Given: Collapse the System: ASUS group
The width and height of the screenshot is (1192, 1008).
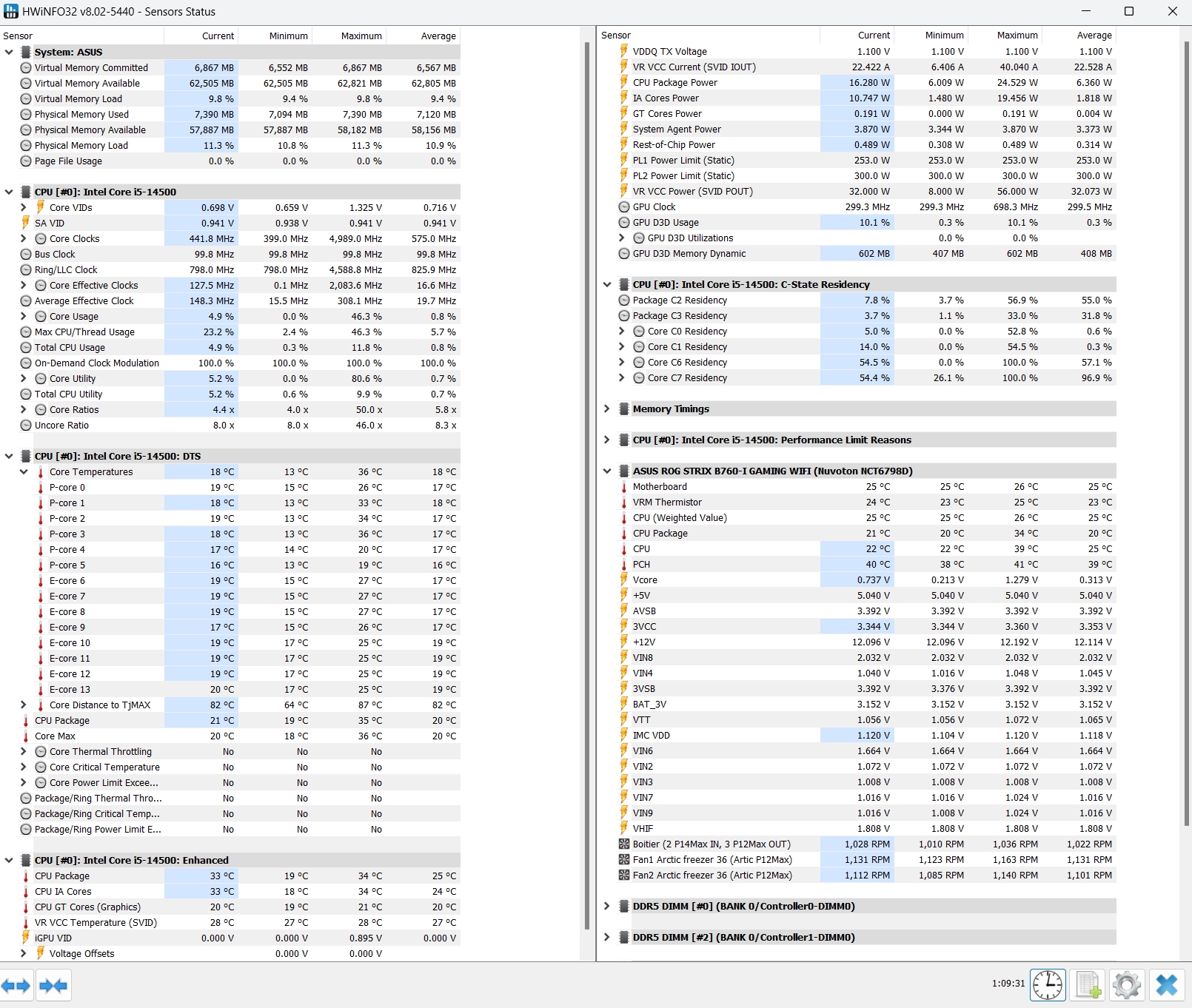Looking at the screenshot, I should click(x=9, y=52).
